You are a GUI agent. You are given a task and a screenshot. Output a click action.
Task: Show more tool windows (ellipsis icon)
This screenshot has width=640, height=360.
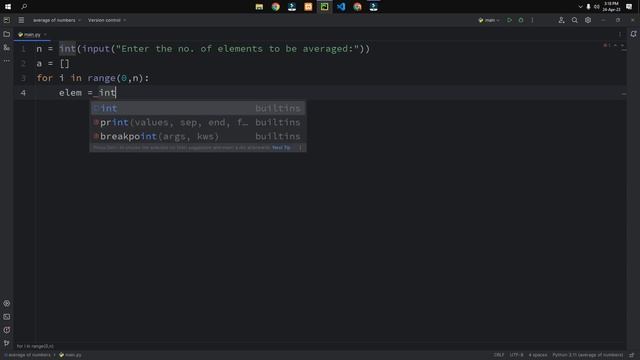coord(7,61)
